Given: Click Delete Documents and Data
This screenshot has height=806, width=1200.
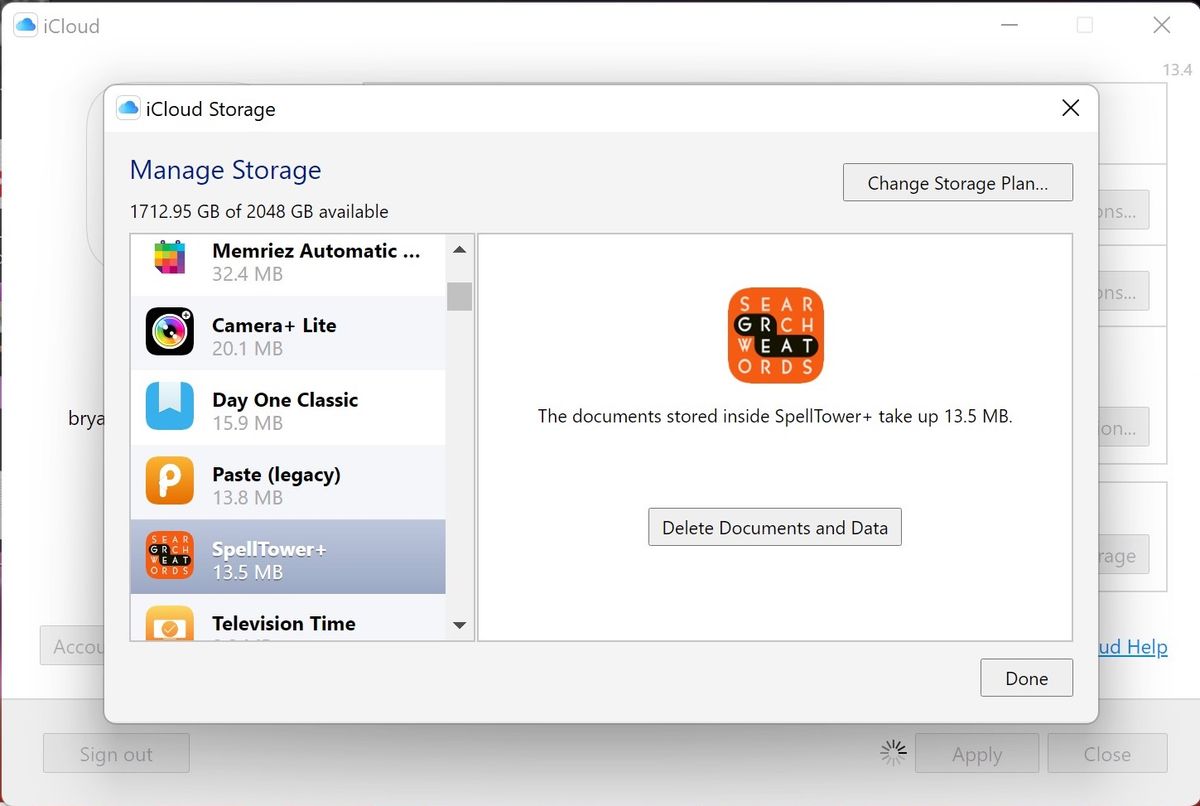Looking at the screenshot, I should [774, 527].
